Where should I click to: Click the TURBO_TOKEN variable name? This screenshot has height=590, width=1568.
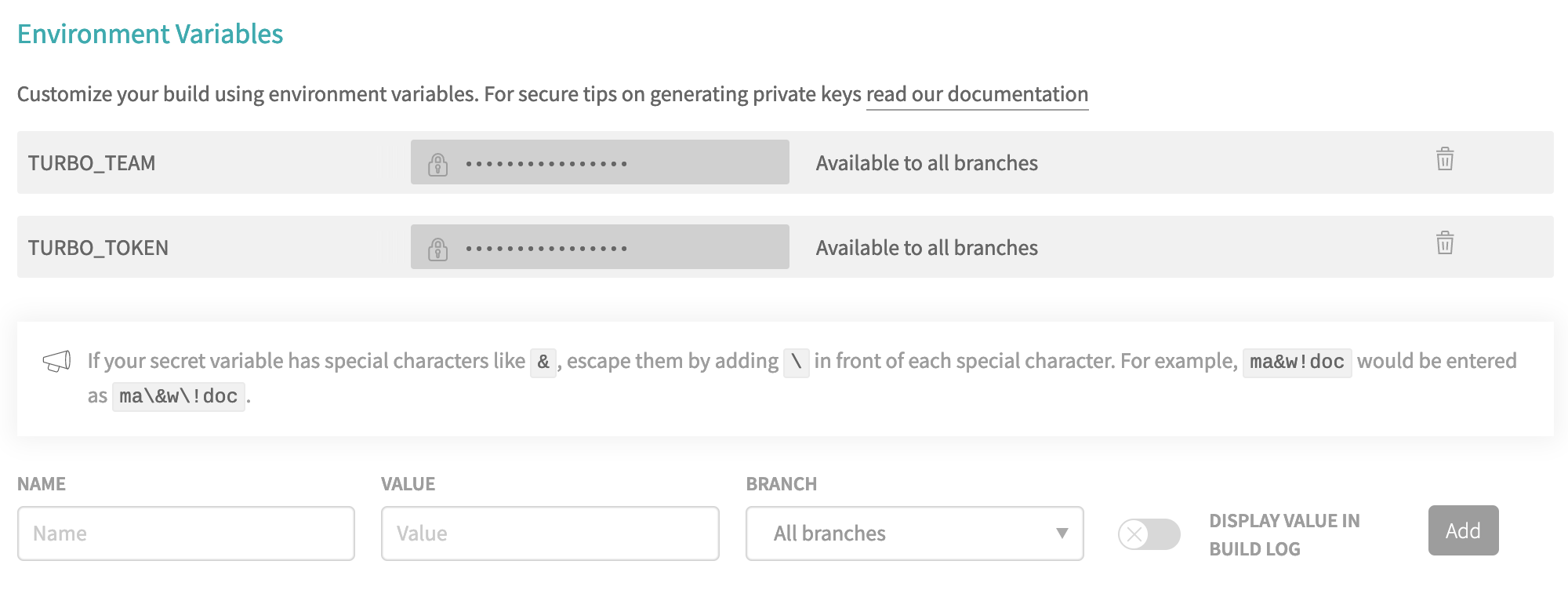pos(98,248)
